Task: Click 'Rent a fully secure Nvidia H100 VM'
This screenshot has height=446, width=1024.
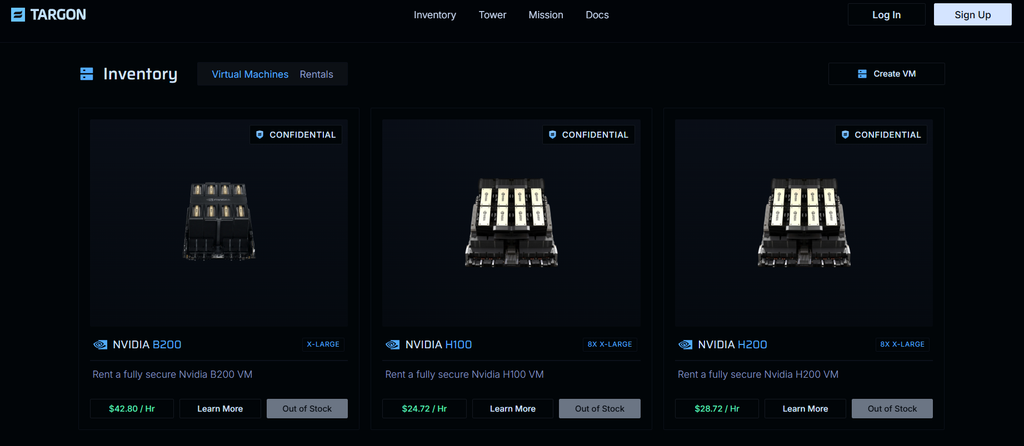Action: tap(464, 375)
